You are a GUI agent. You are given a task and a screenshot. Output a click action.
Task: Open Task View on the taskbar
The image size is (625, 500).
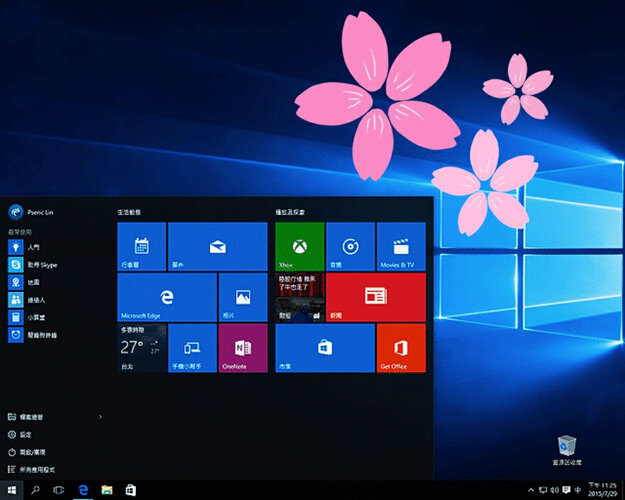click(59, 490)
